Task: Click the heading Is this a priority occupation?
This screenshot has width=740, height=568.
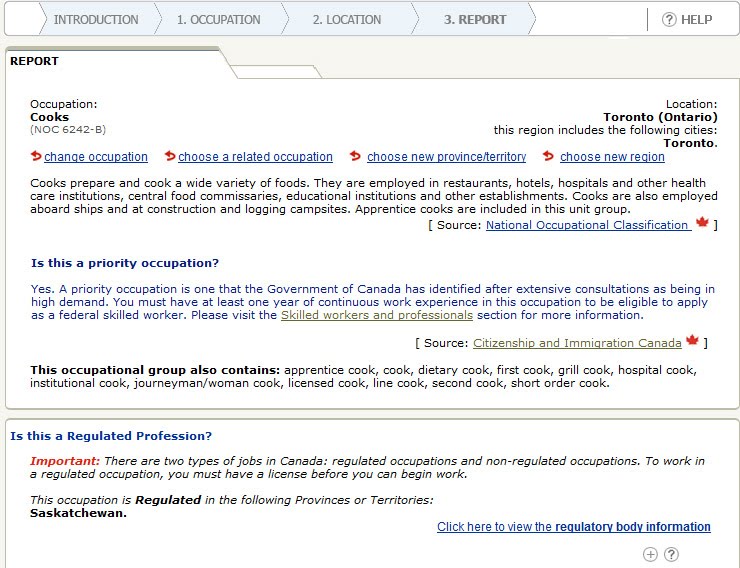Action: 125,263
